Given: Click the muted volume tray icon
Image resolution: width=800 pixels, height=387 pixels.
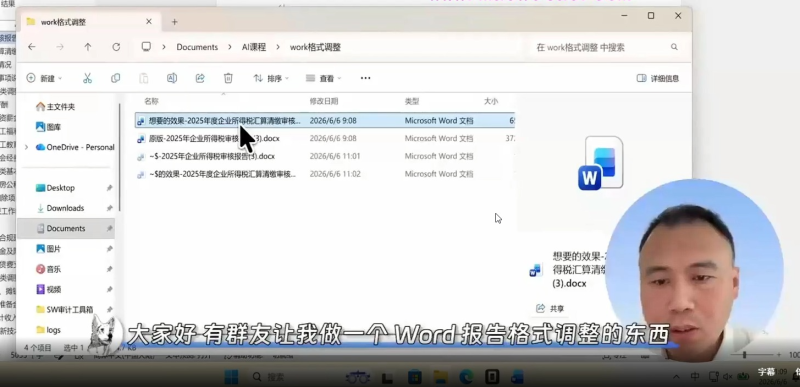Looking at the screenshot, I should click(x=728, y=377).
